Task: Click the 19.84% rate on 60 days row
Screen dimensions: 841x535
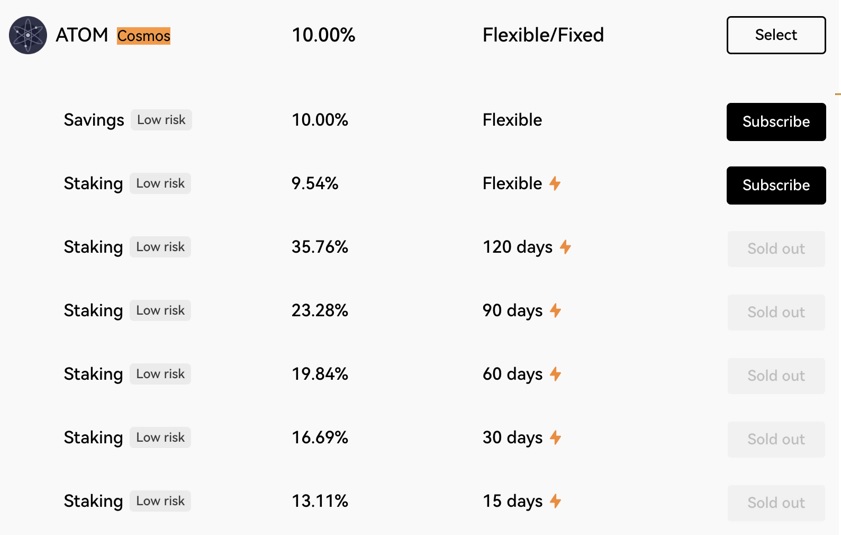Action: (x=320, y=374)
